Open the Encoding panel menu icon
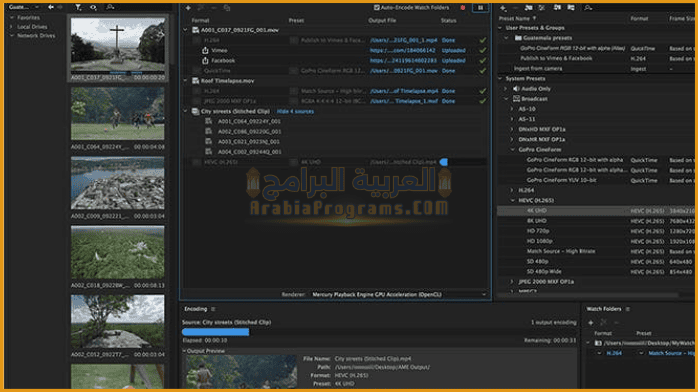Viewport: 698px width, 392px height. (213, 309)
